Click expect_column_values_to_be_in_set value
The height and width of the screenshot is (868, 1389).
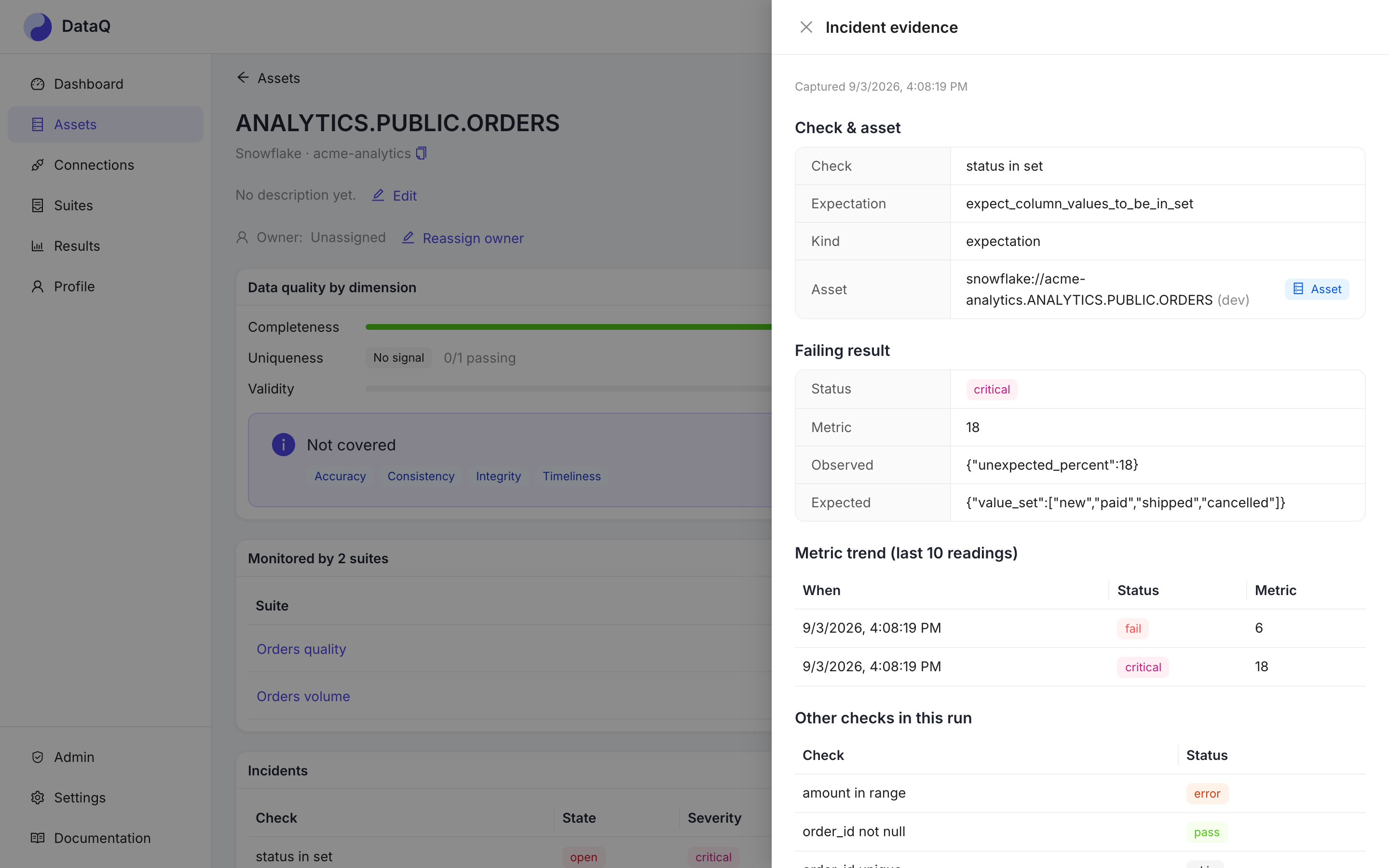[x=1080, y=204]
